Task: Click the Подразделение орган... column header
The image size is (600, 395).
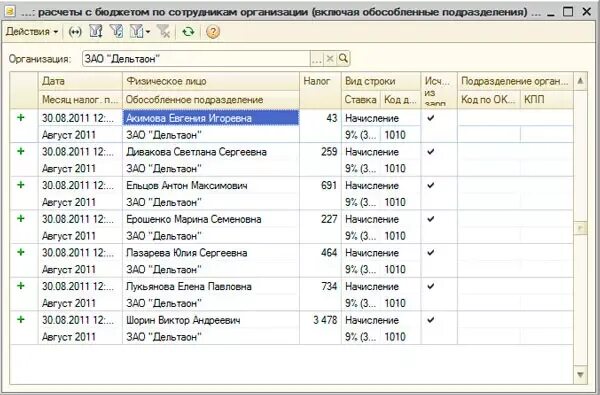Action: [x=515, y=81]
